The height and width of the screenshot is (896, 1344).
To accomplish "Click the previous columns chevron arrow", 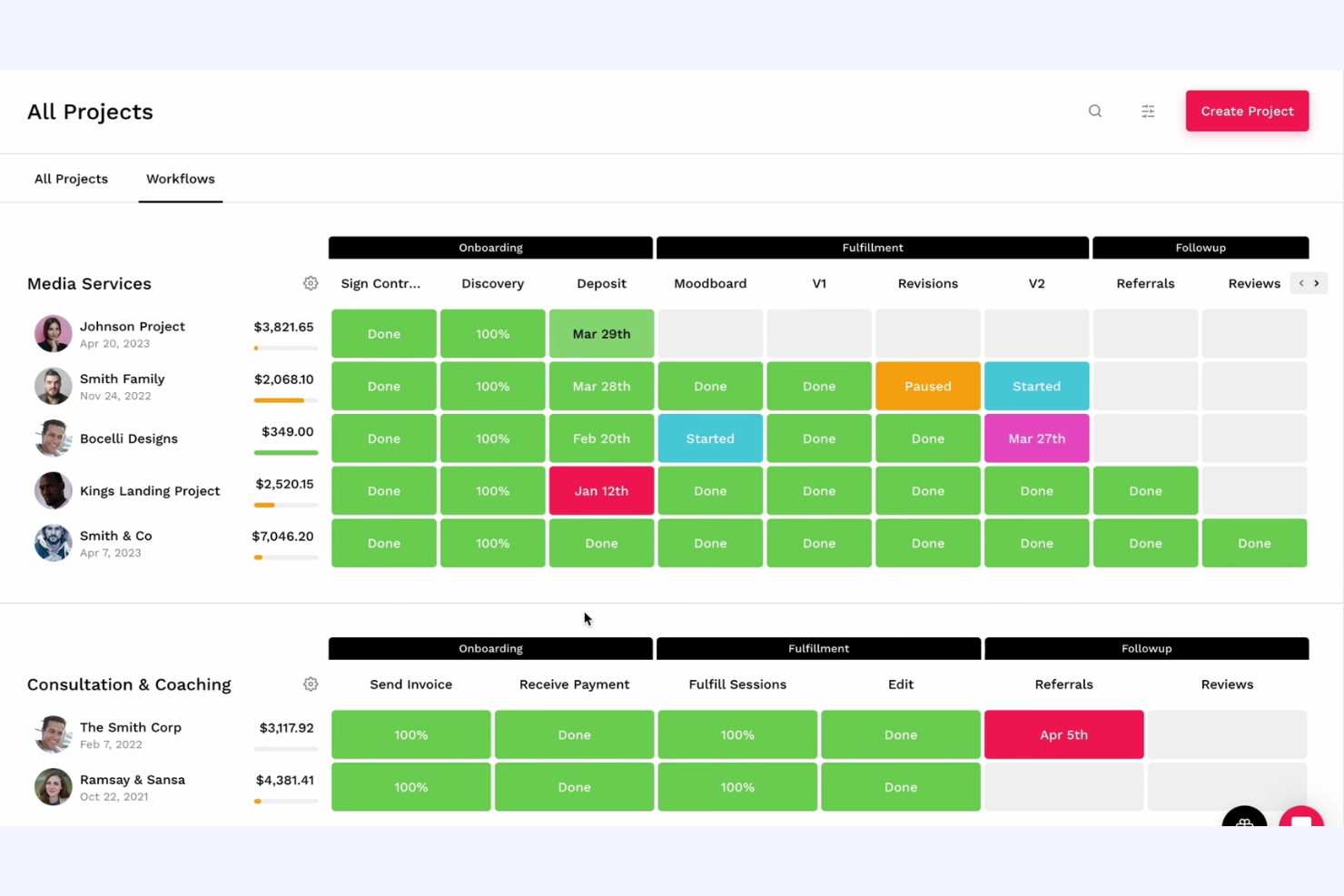I will [1301, 283].
